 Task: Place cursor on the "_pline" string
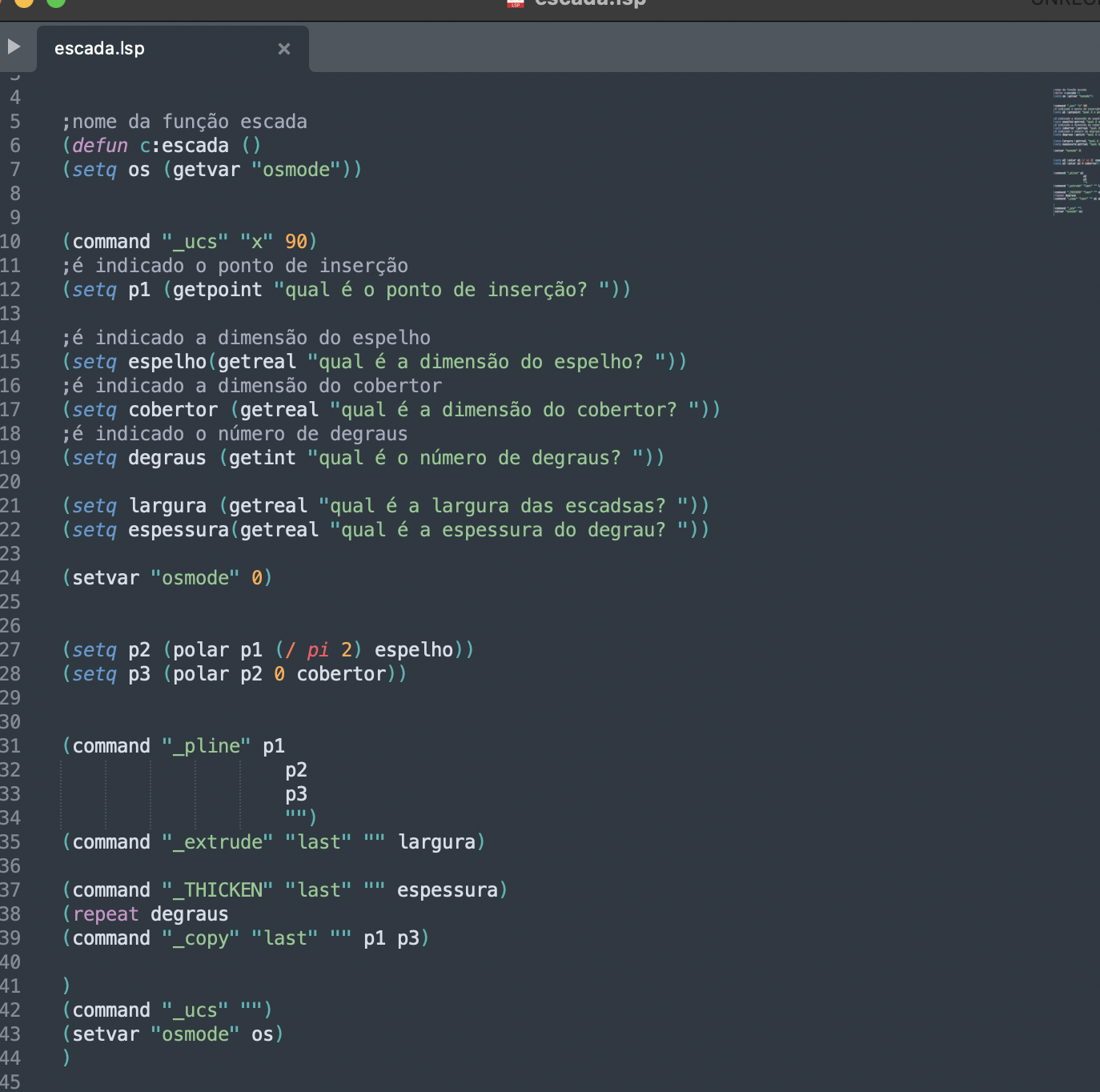click(x=207, y=746)
